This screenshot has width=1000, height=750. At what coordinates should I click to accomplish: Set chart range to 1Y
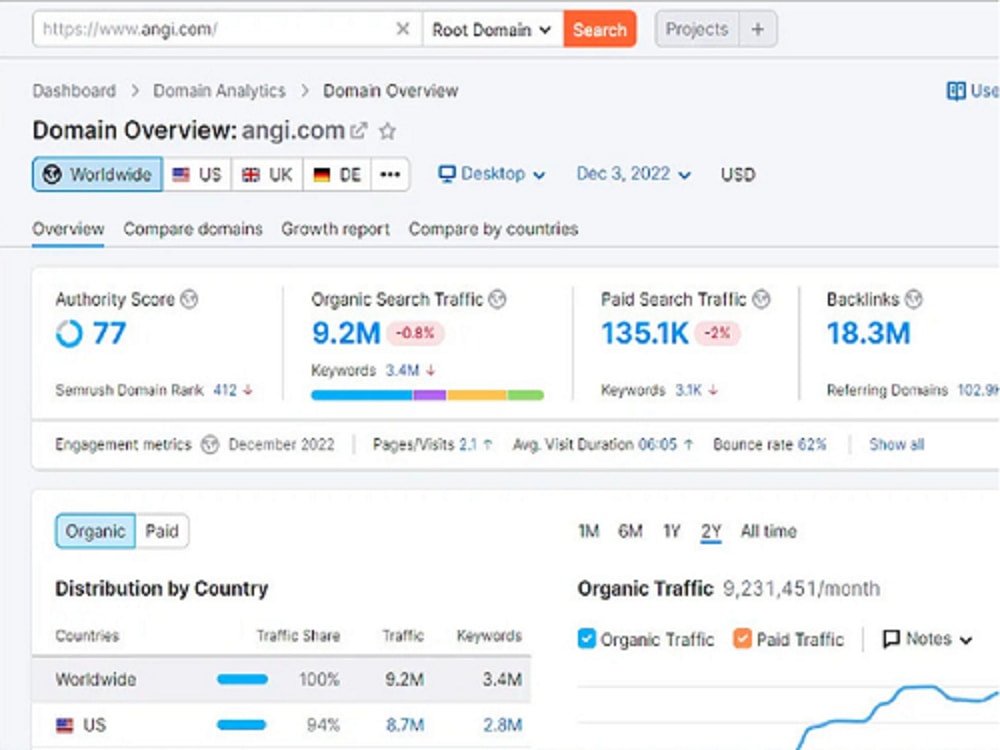coord(672,531)
